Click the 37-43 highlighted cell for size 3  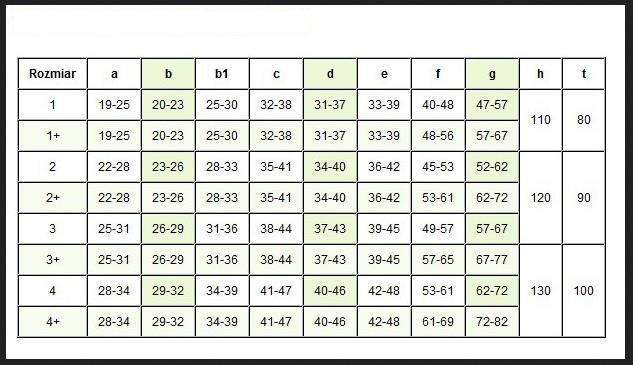point(330,229)
